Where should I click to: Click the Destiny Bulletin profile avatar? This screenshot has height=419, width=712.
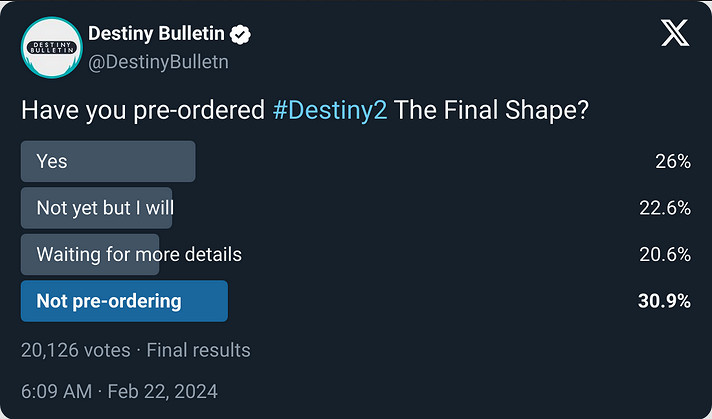pyautogui.click(x=51, y=49)
